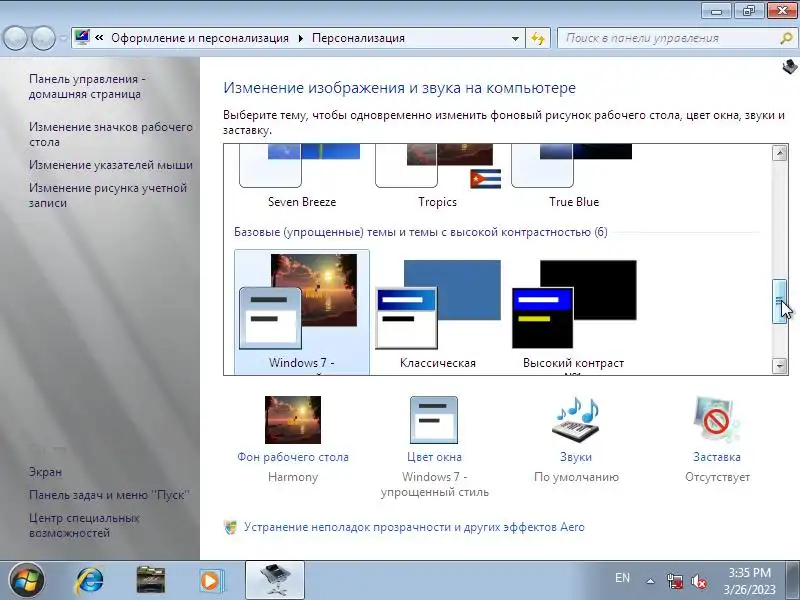
Task: Click the Фон рабочего стола link text
Action: [x=293, y=457]
